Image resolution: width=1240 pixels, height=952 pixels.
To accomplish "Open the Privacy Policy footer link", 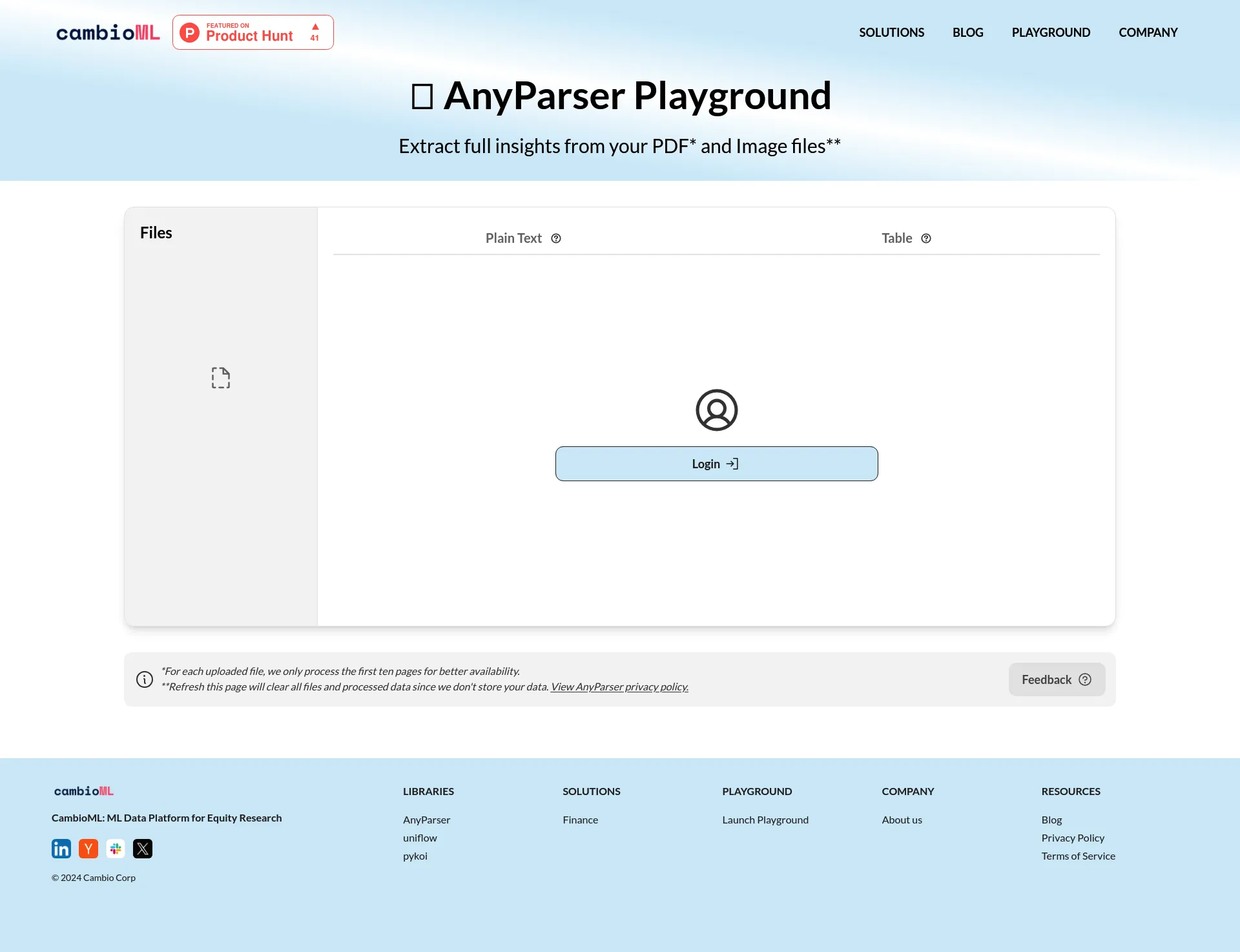I will pos(1073,838).
